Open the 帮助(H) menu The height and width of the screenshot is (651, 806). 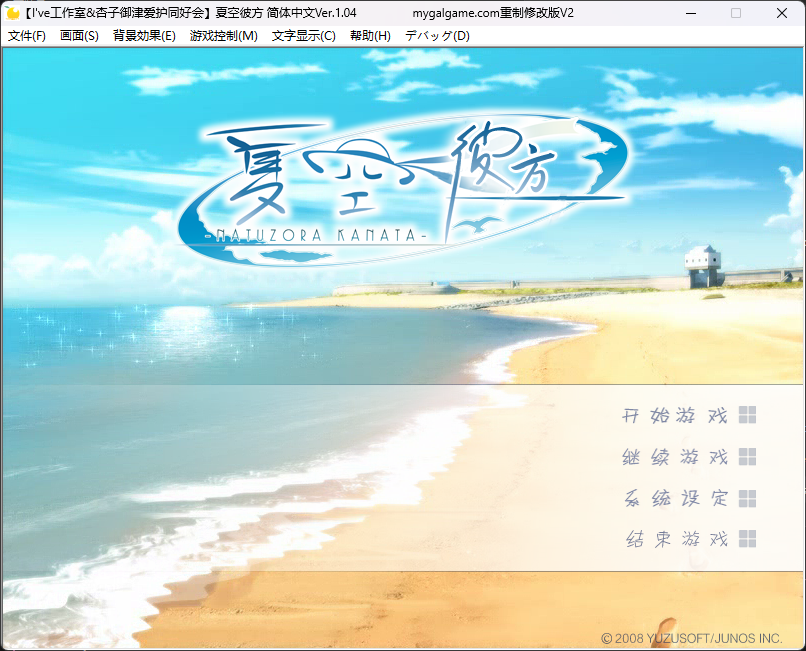370,36
